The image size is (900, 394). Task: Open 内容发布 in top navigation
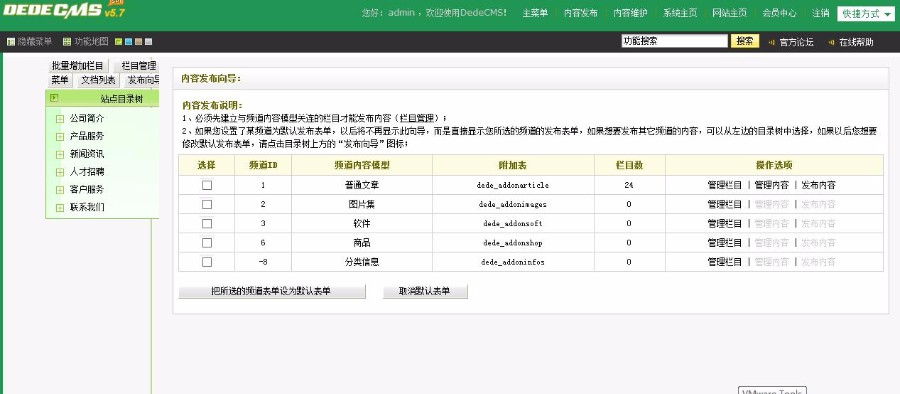(x=580, y=13)
